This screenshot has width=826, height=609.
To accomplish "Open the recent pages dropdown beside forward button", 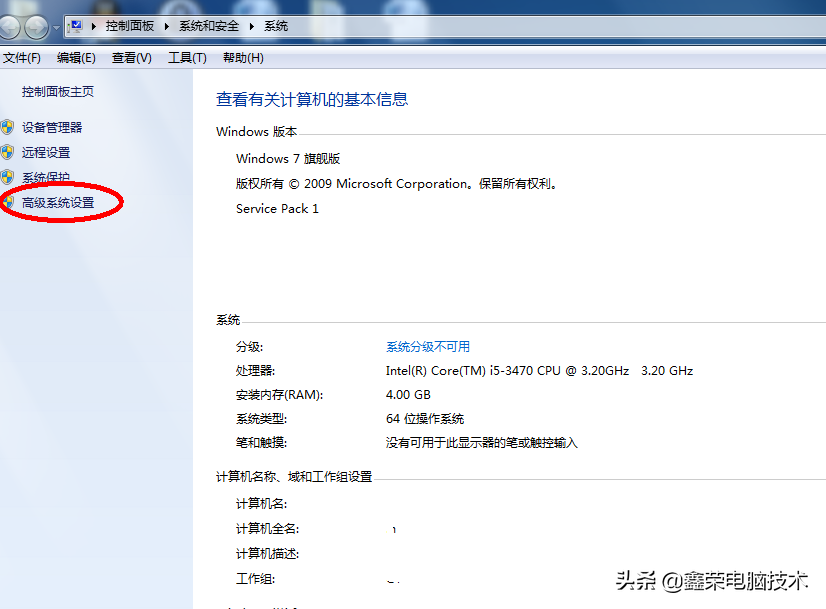I will (x=56, y=27).
